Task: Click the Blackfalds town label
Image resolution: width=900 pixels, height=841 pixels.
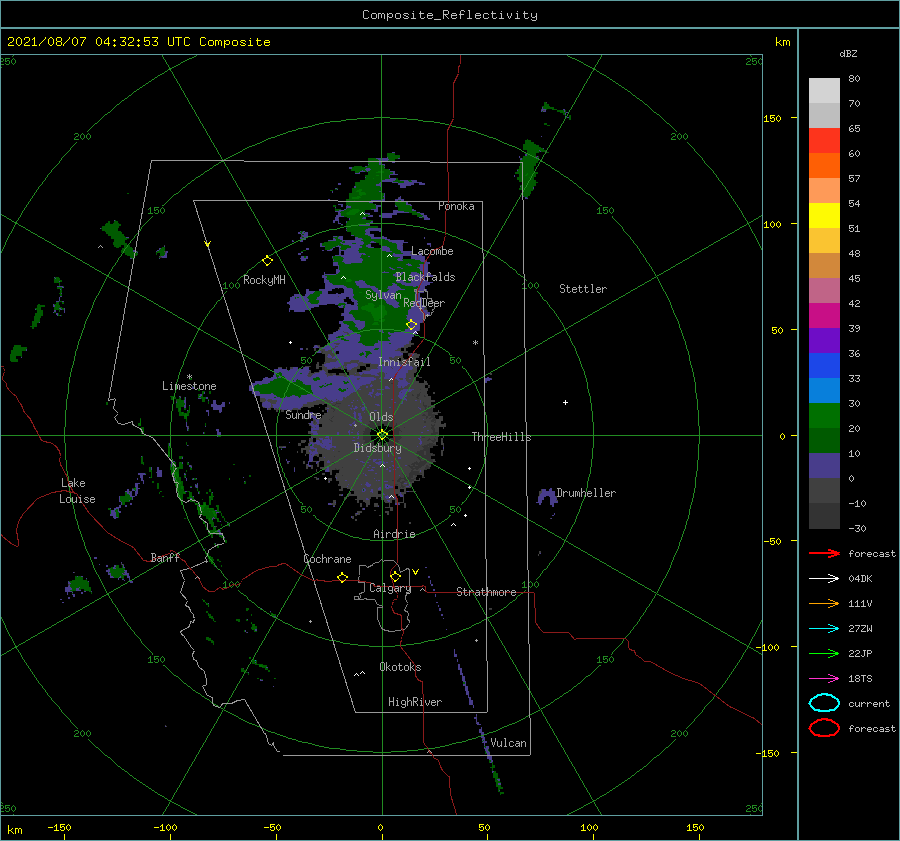Action: [425, 277]
